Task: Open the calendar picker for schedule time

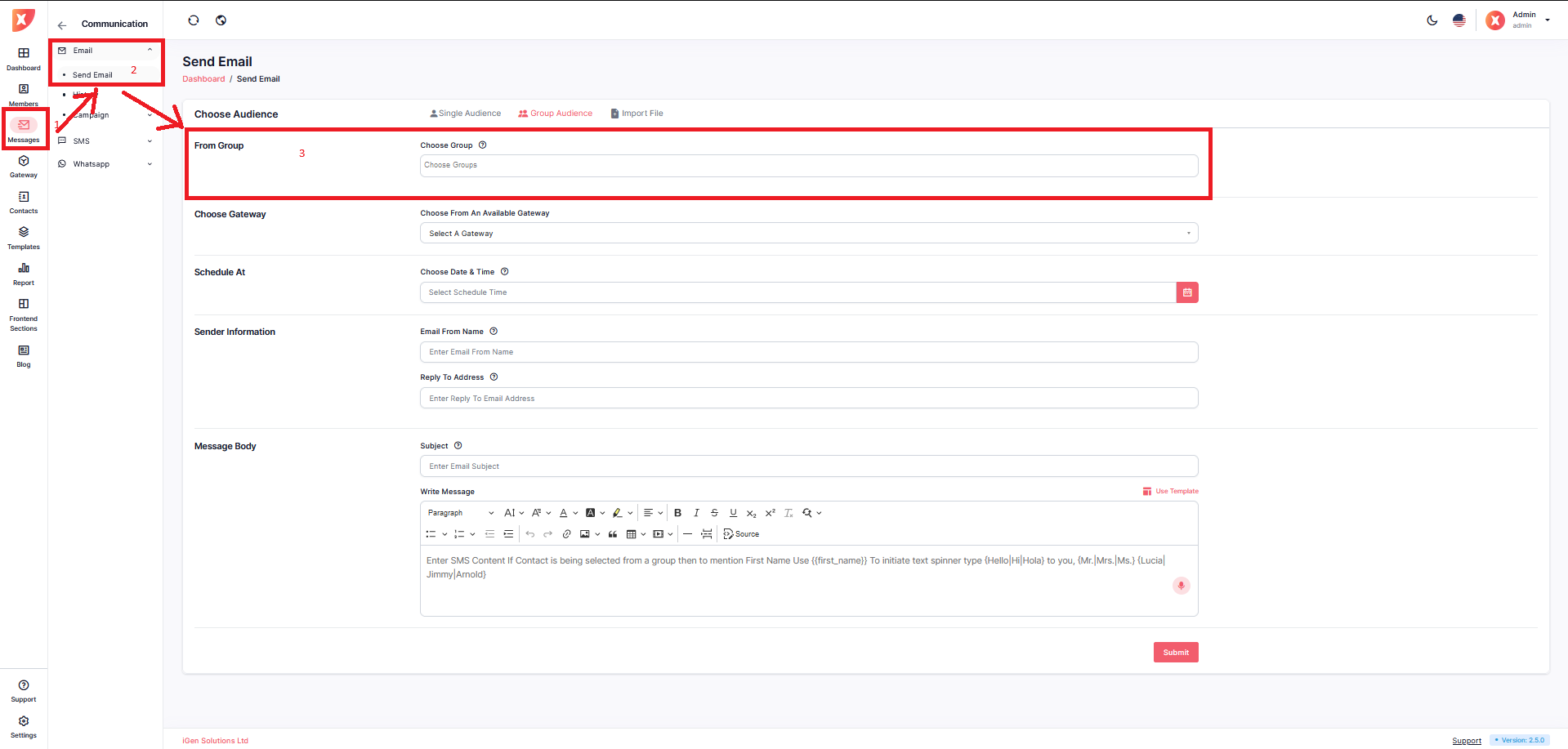Action: point(1186,292)
